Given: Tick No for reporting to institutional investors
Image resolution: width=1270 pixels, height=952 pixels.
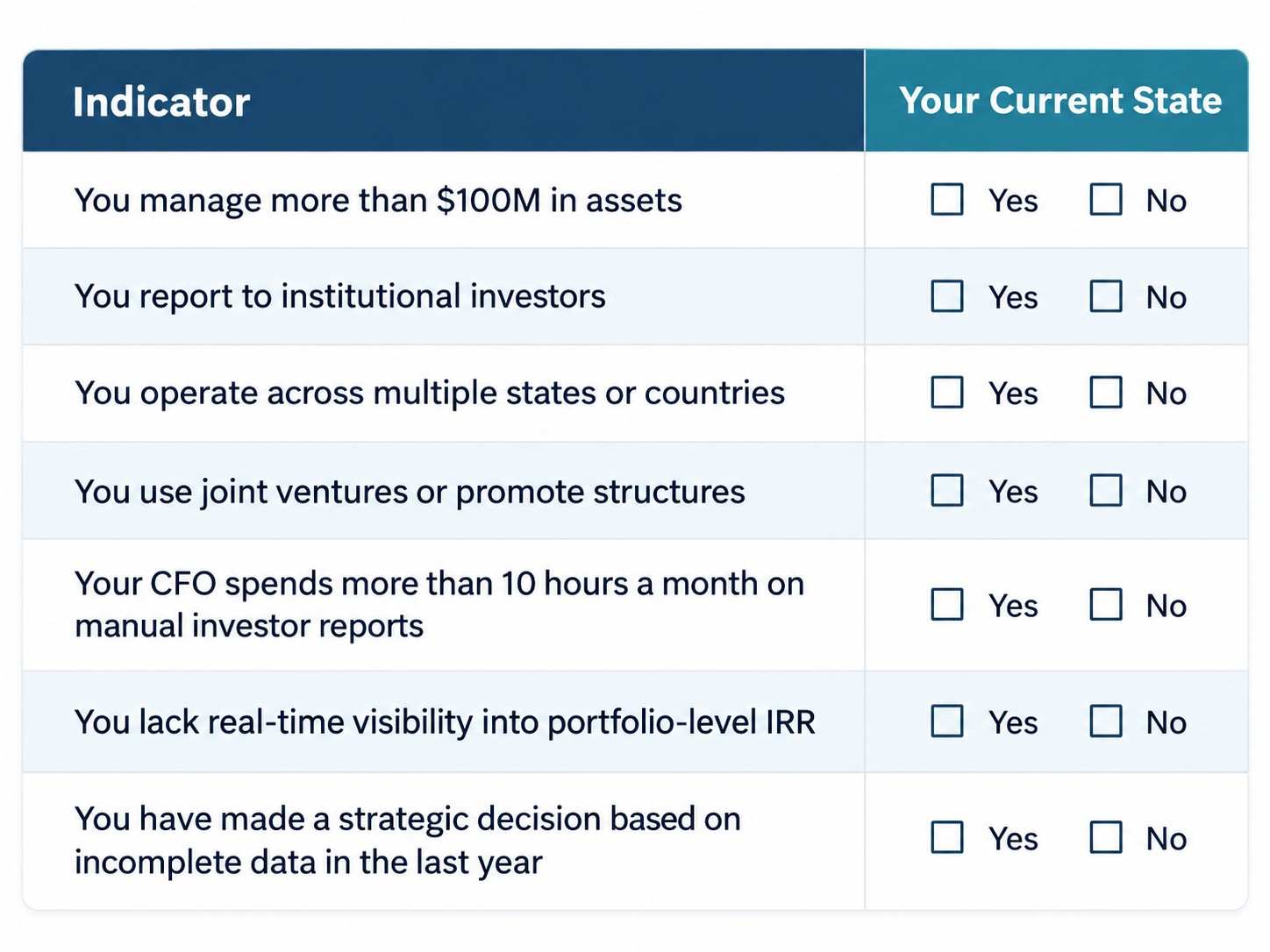Looking at the screenshot, I should 1105,296.
